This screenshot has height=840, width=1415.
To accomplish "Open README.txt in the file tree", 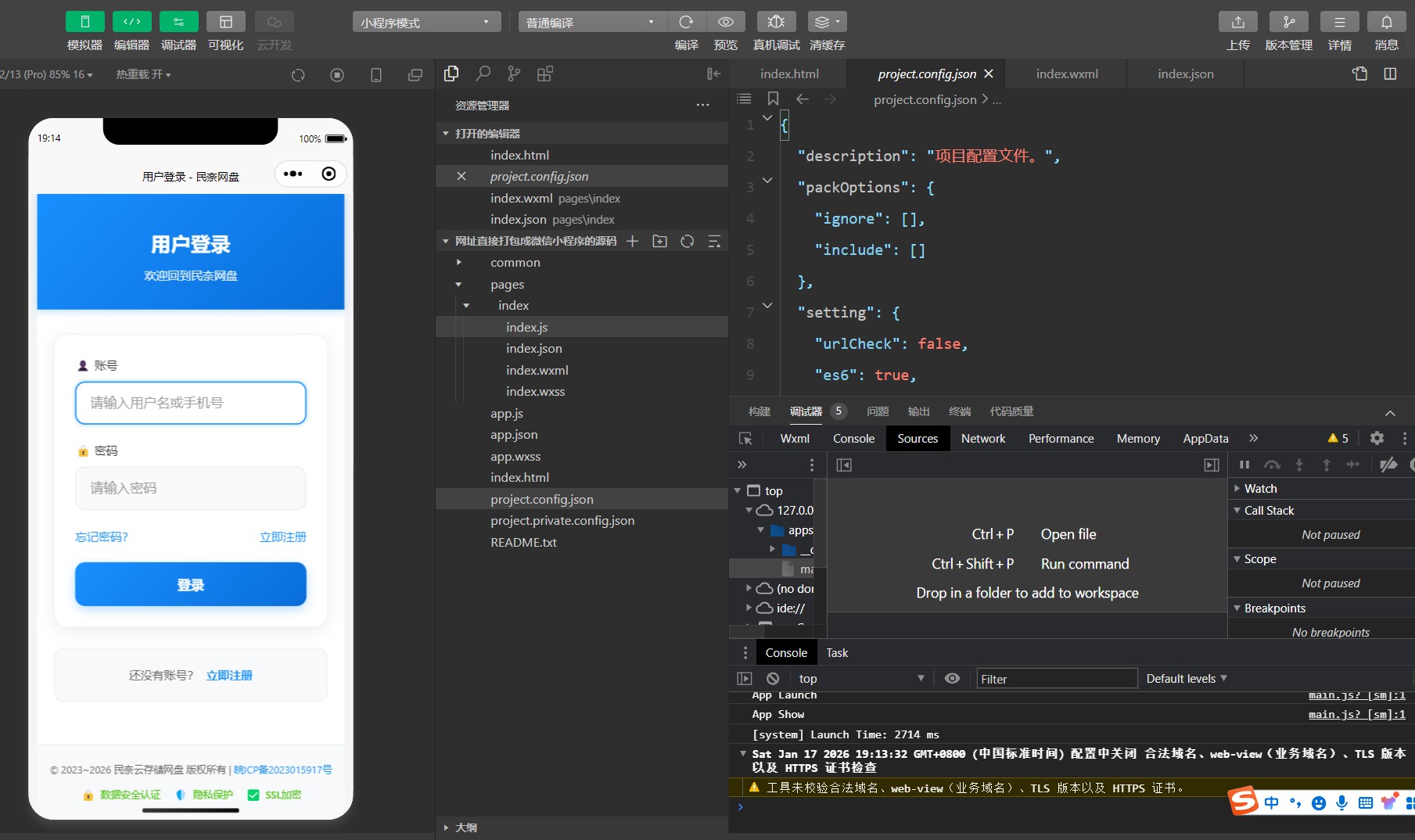I will [523, 542].
